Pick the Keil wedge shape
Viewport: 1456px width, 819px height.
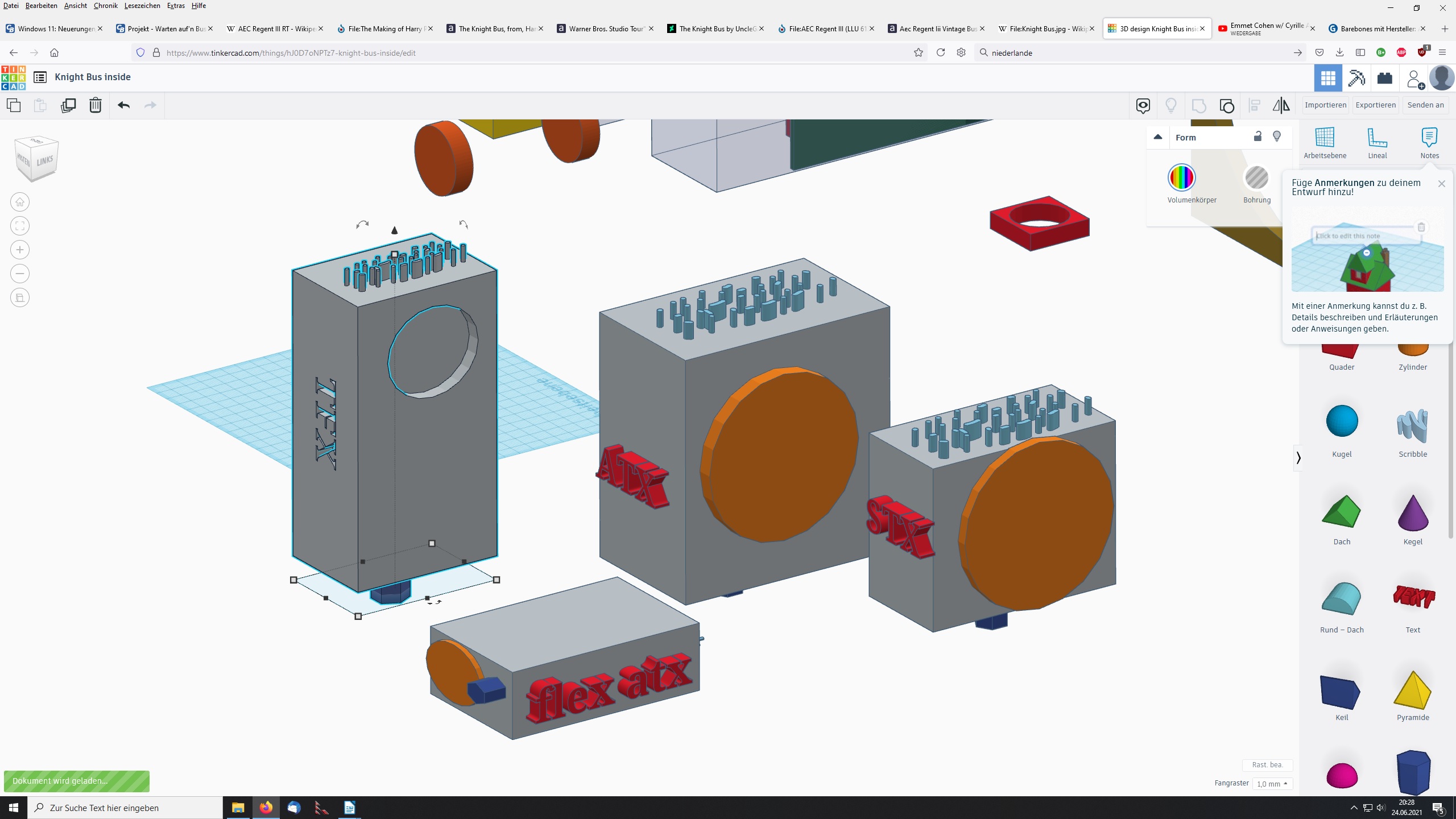(1340, 692)
